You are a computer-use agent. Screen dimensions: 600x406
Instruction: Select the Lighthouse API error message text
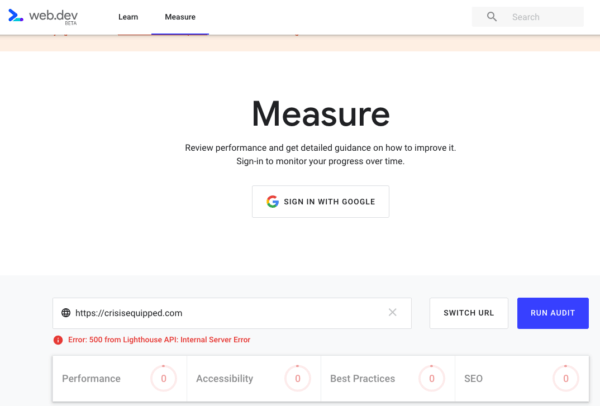[x=159, y=340]
